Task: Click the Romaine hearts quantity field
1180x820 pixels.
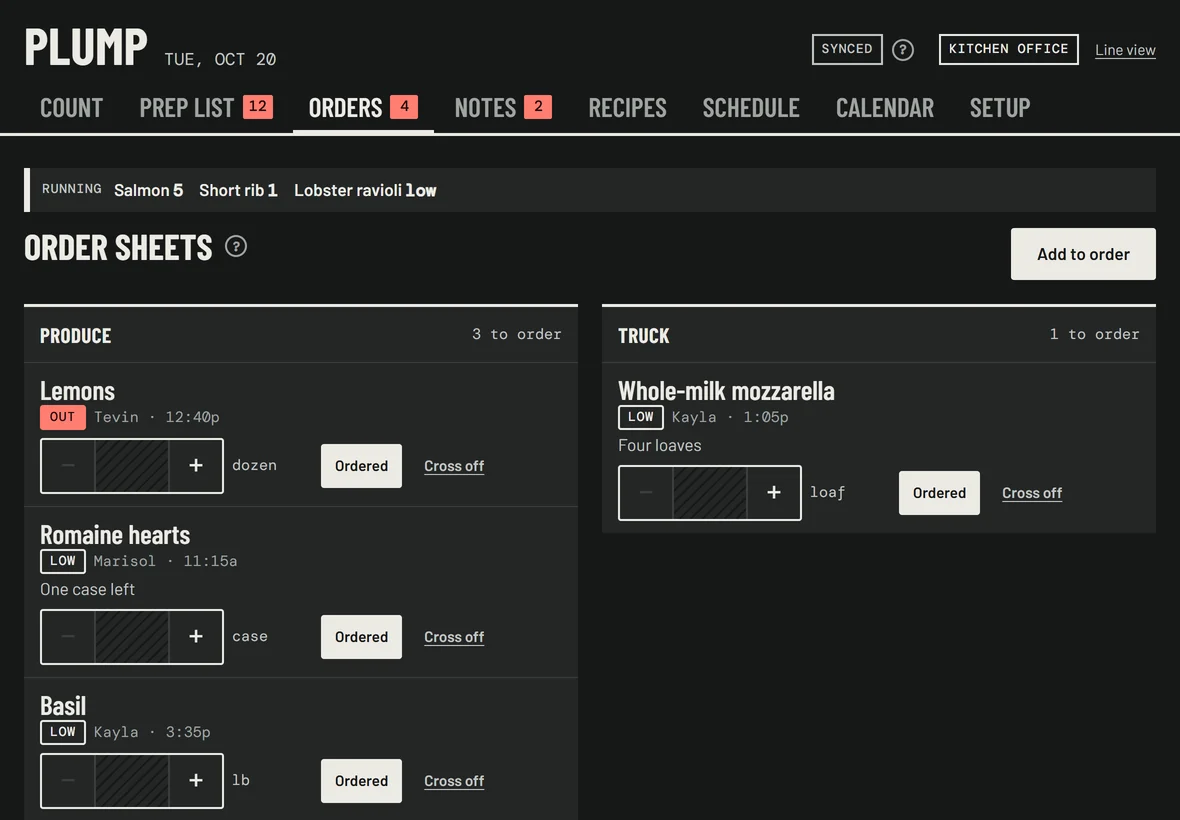Action: [x=132, y=636]
